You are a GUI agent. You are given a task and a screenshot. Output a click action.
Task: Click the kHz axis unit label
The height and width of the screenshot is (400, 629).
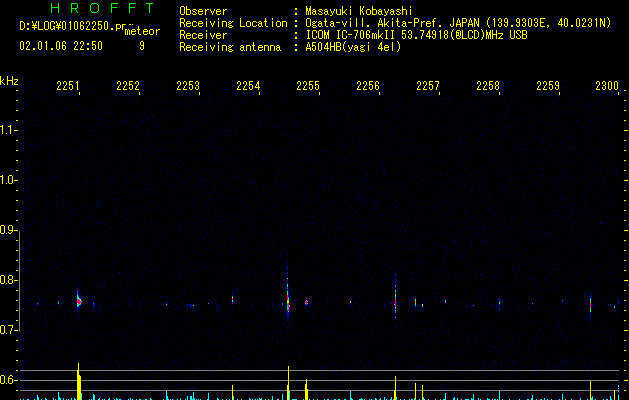(9, 81)
